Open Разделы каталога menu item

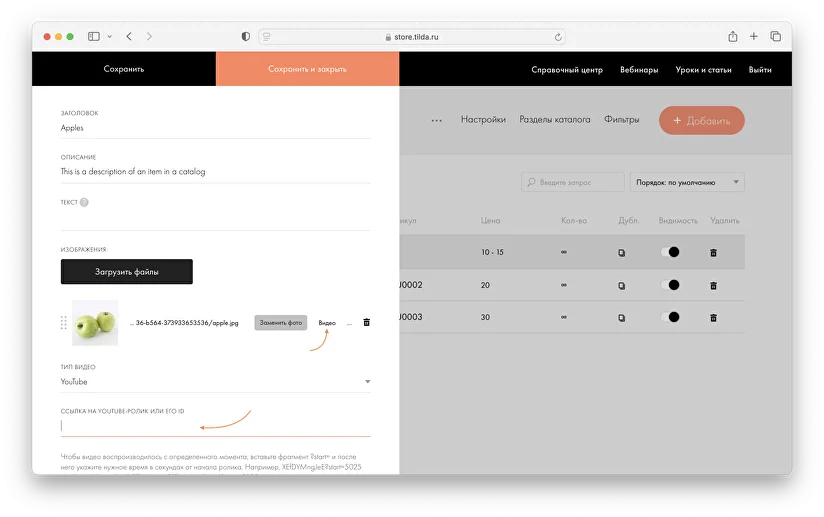(554, 120)
